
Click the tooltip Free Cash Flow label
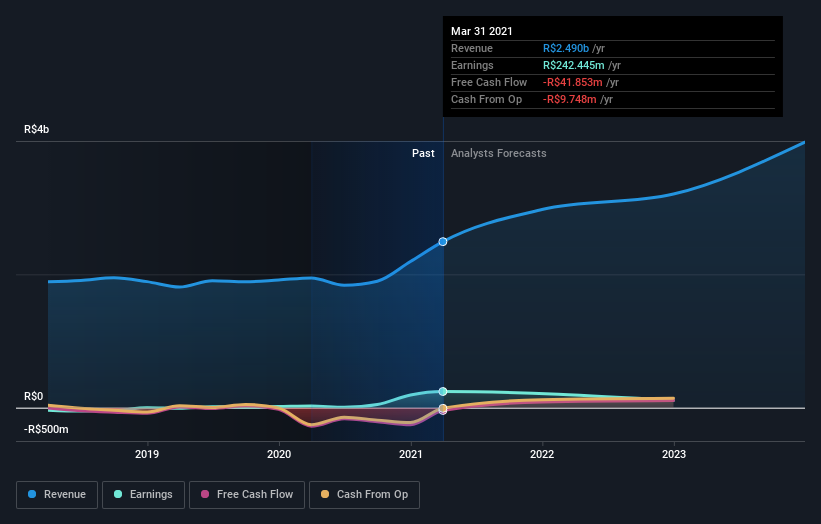489,82
